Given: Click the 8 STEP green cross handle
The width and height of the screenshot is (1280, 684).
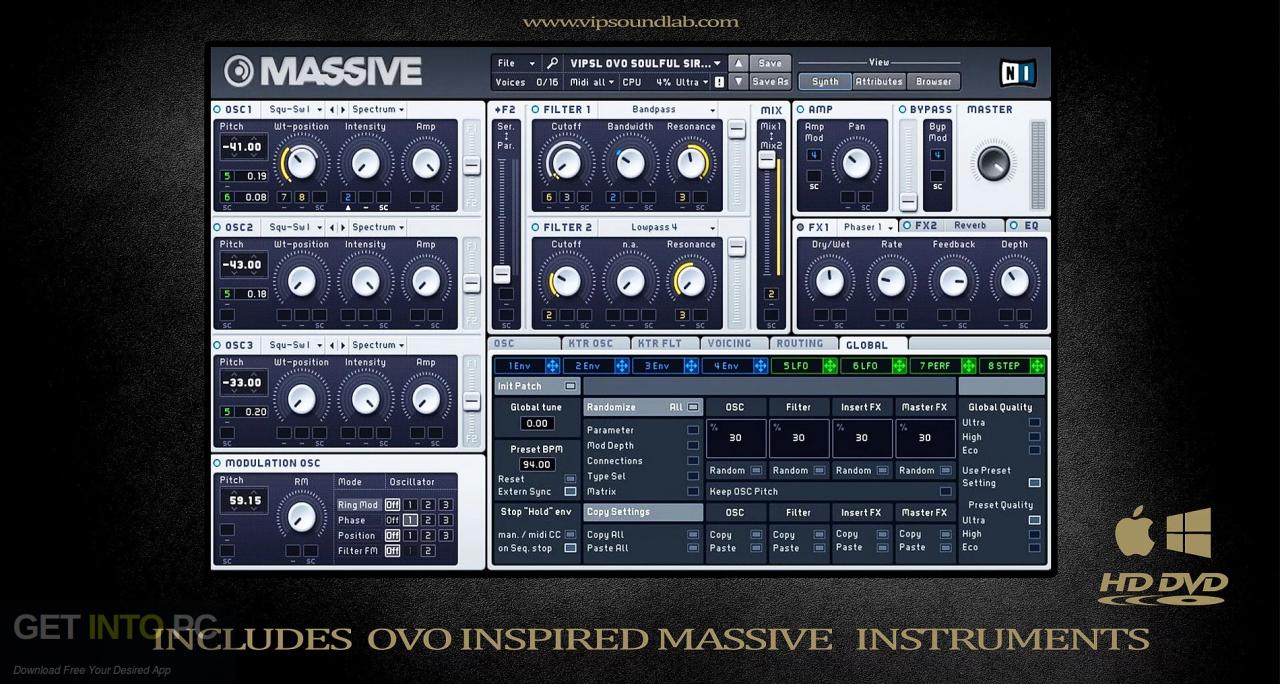Looking at the screenshot, I should click(x=1037, y=366).
